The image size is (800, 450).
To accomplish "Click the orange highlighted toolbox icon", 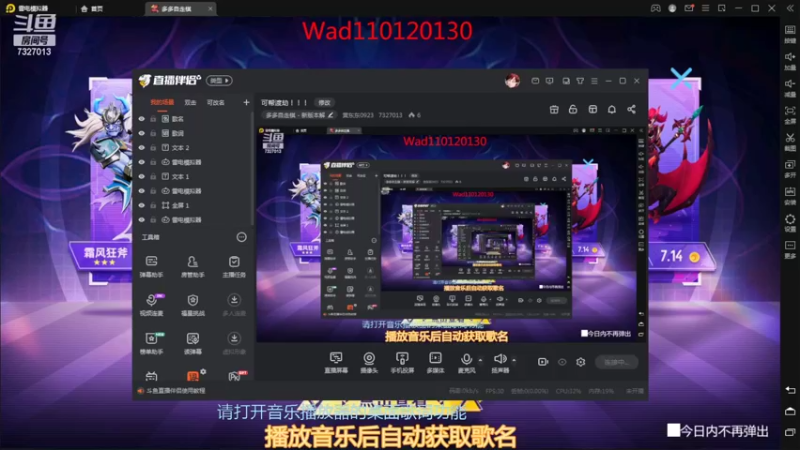I will 193,376.
